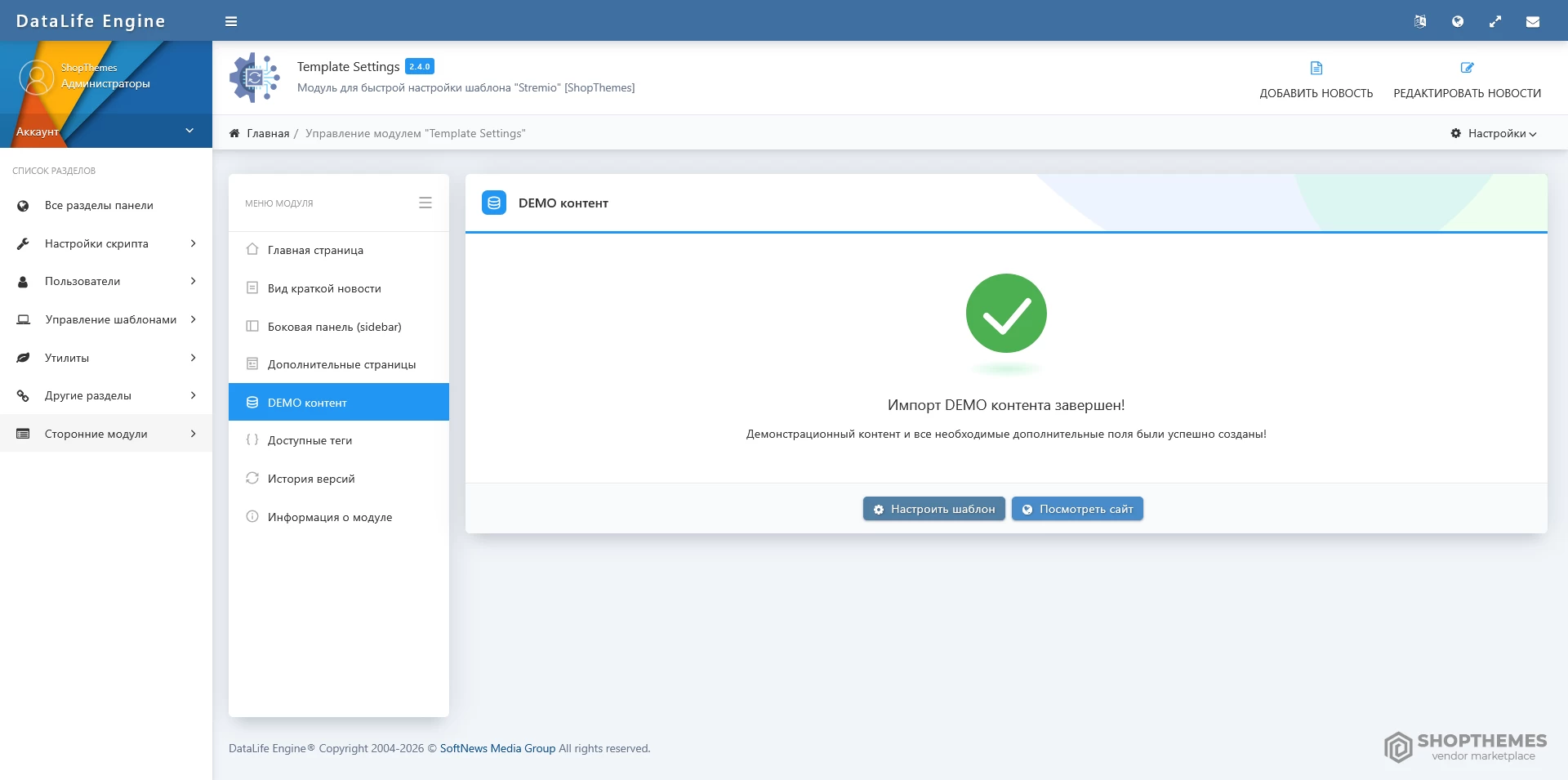
Task: Click the hamburger sidebar toggle in top bar
Action: click(x=231, y=21)
